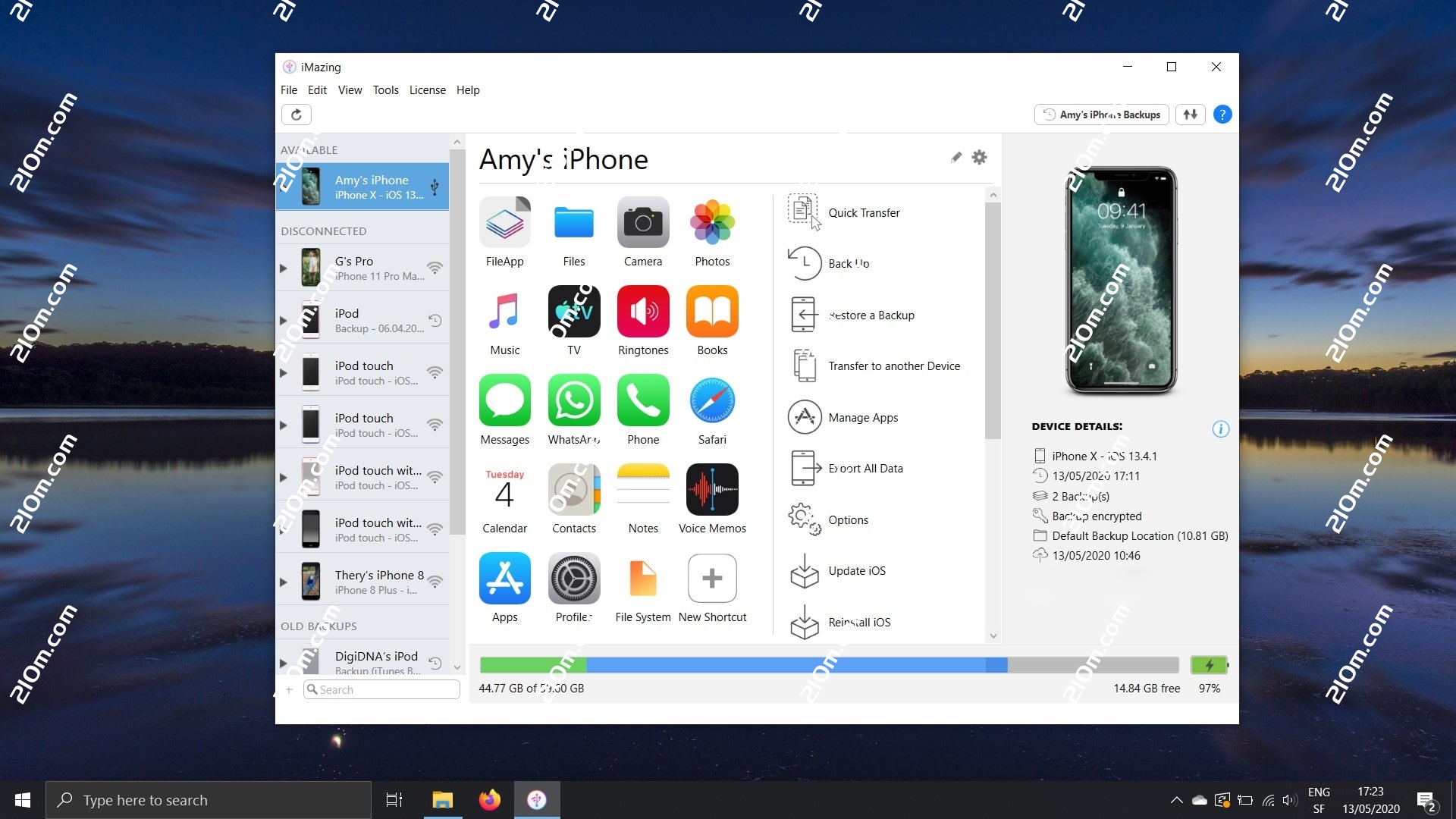Click the refresh devices icon in toolbar
The image size is (1456, 819).
click(296, 114)
